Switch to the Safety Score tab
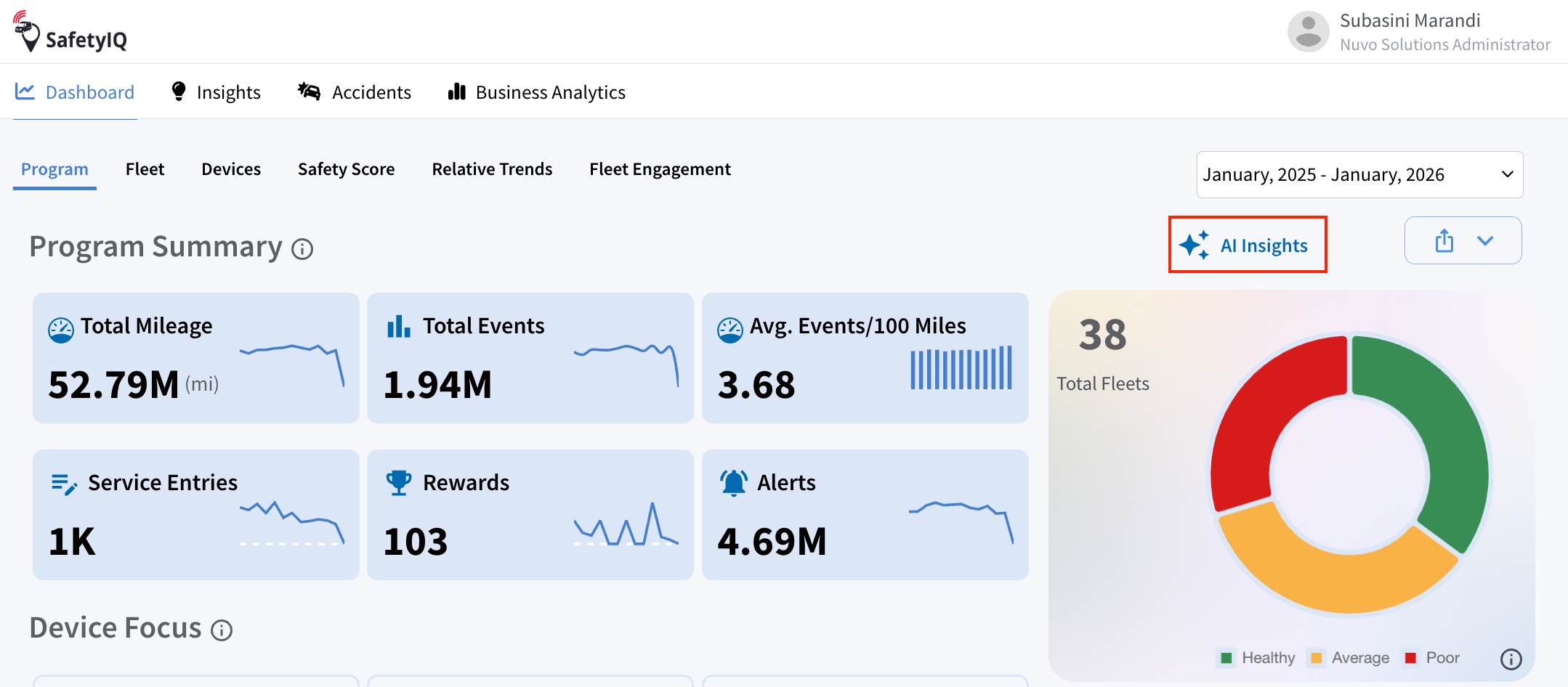The height and width of the screenshot is (687, 1568). (346, 169)
